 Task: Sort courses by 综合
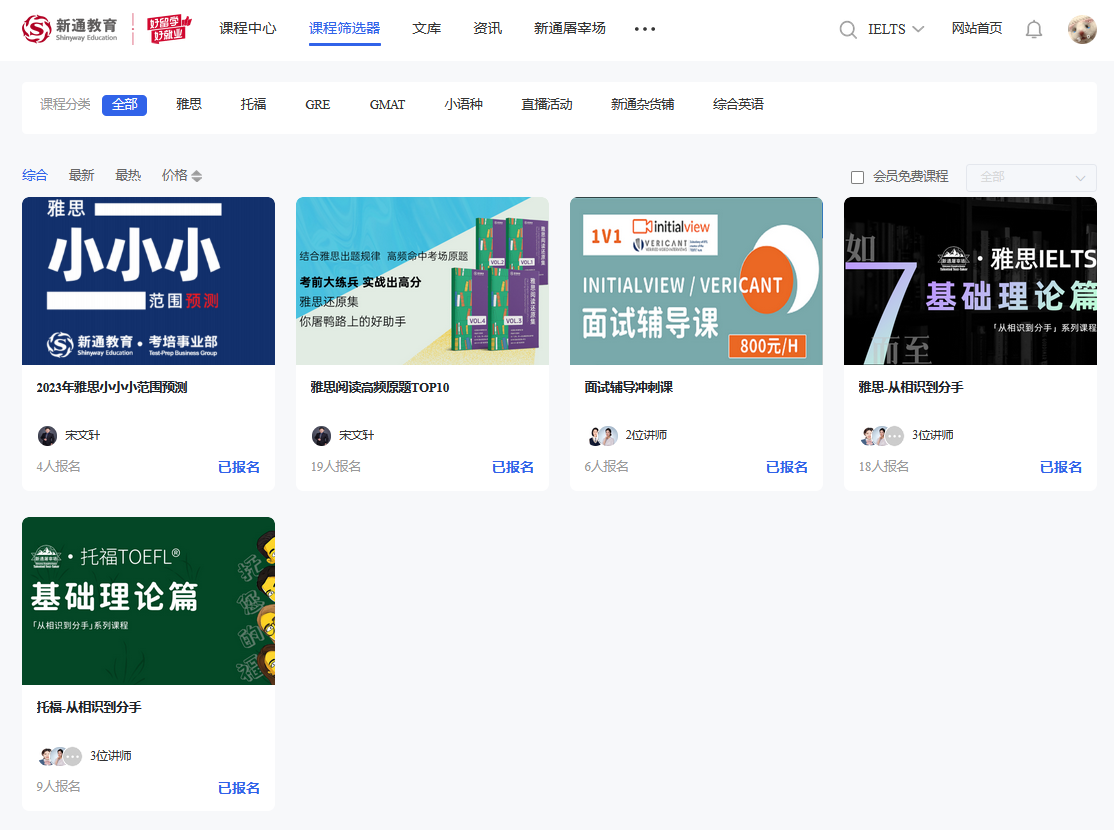tap(35, 176)
